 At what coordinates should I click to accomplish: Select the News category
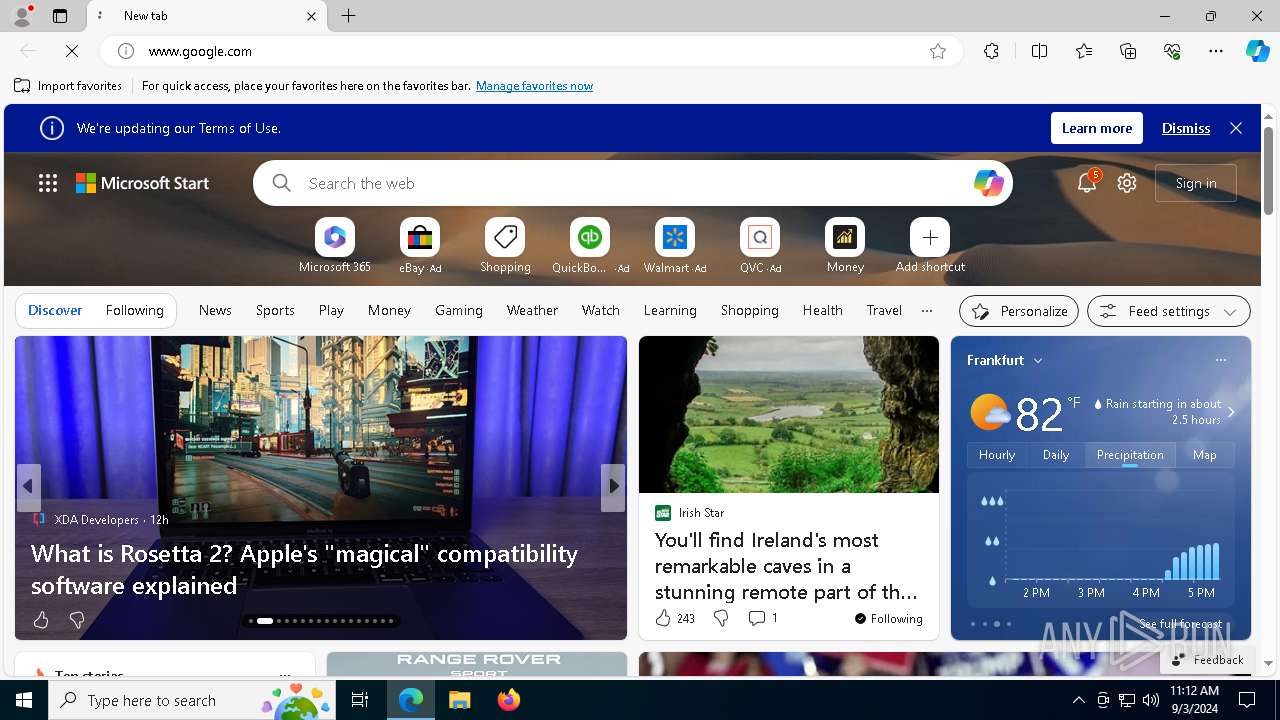coord(215,310)
